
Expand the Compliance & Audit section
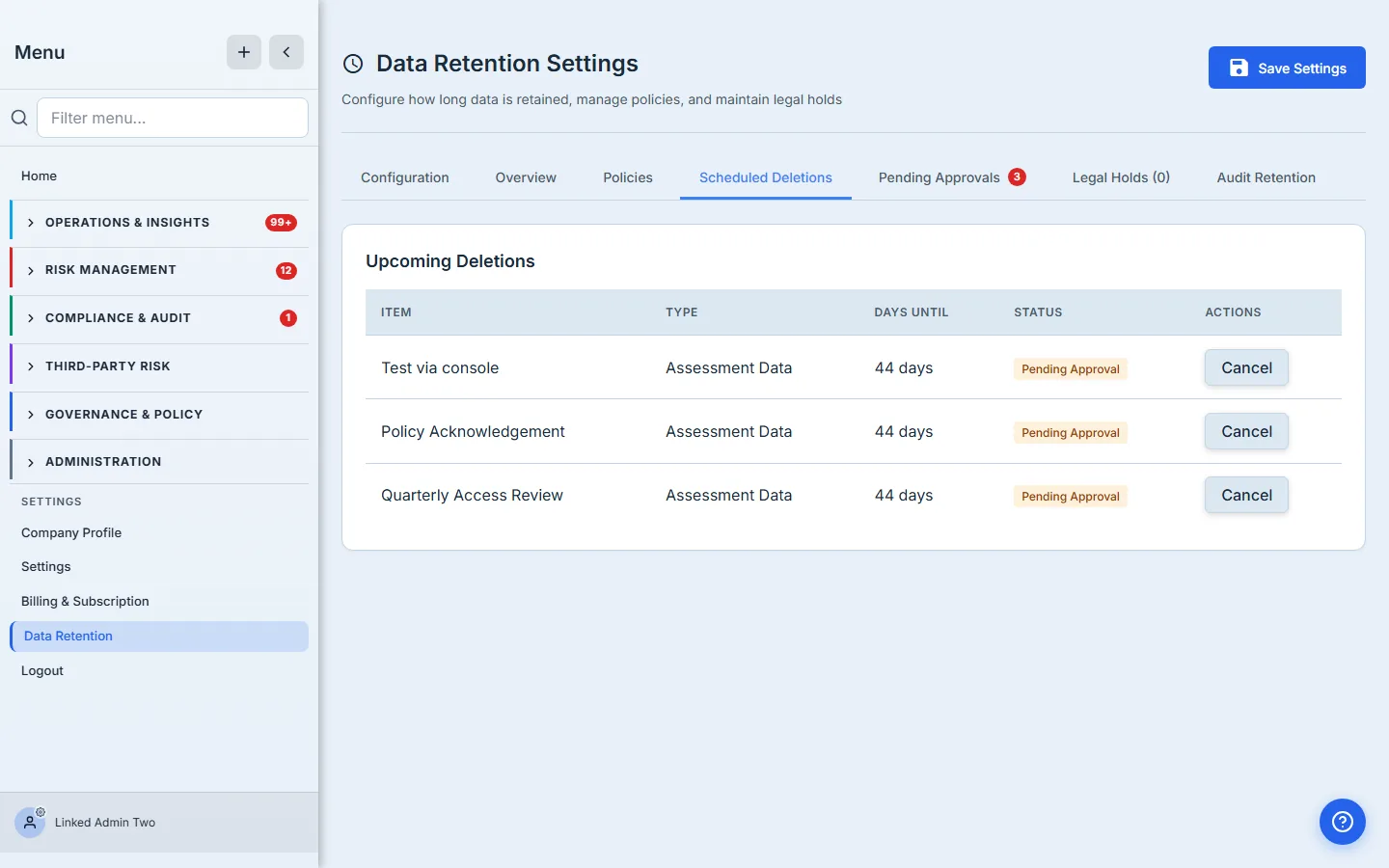(160, 318)
